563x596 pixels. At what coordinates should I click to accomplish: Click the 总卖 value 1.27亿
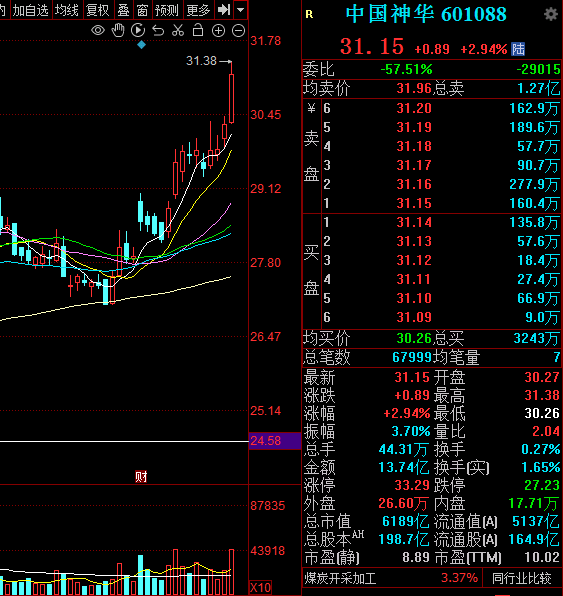click(539, 89)
